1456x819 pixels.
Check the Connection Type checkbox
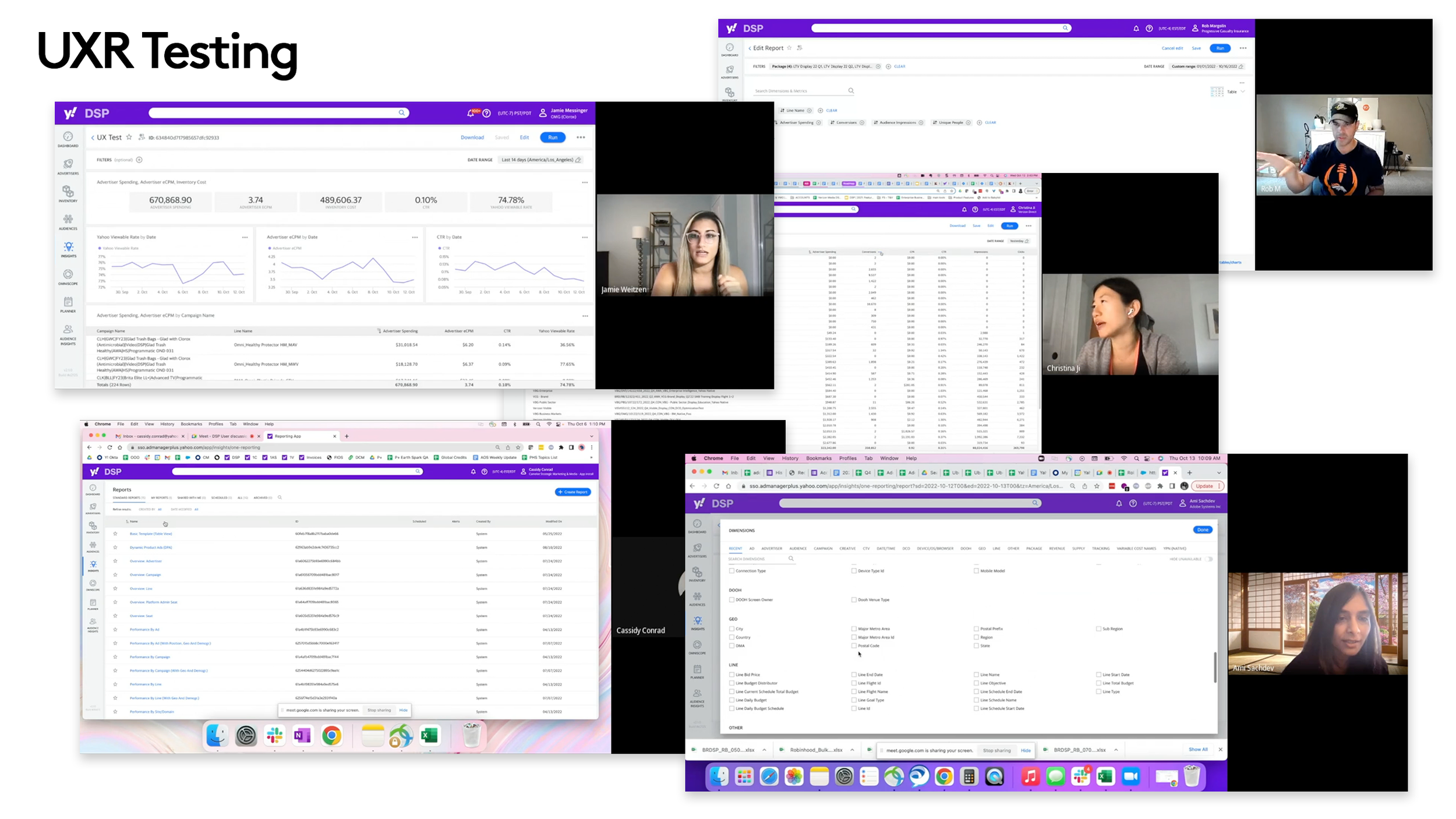(x=732, y=571)
